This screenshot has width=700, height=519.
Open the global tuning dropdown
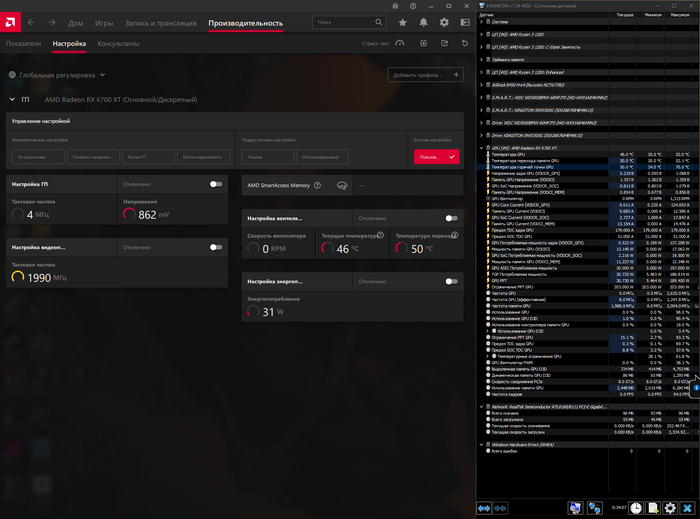pyautogui.click(x=102, y=74)
